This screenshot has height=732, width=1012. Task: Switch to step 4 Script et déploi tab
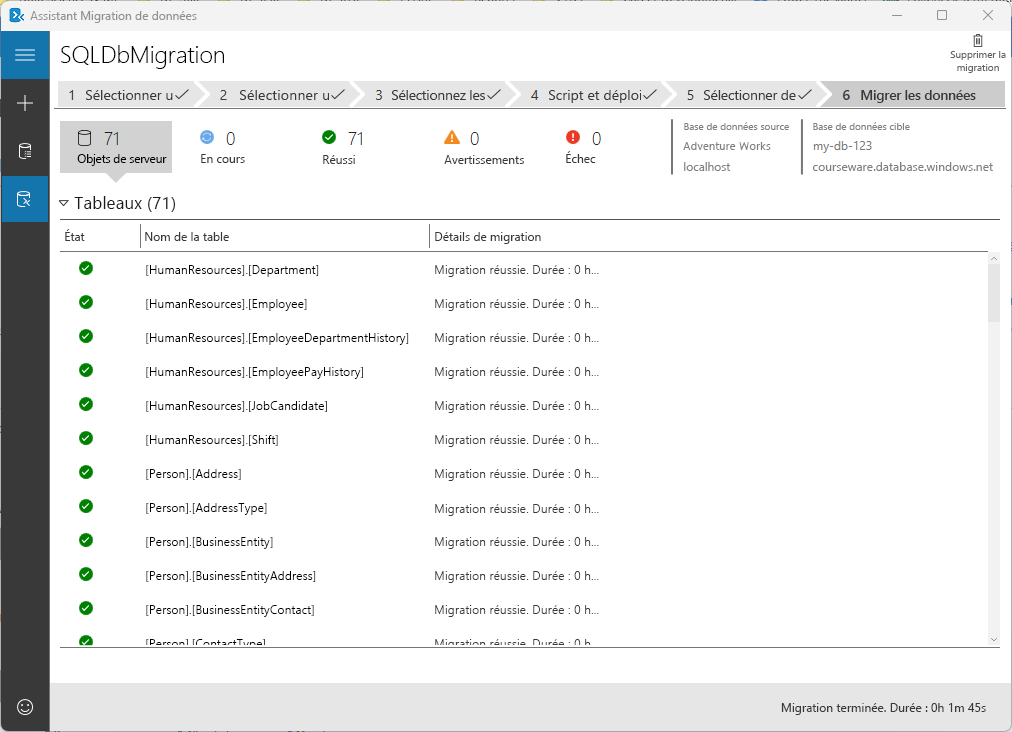click(592, 95)
